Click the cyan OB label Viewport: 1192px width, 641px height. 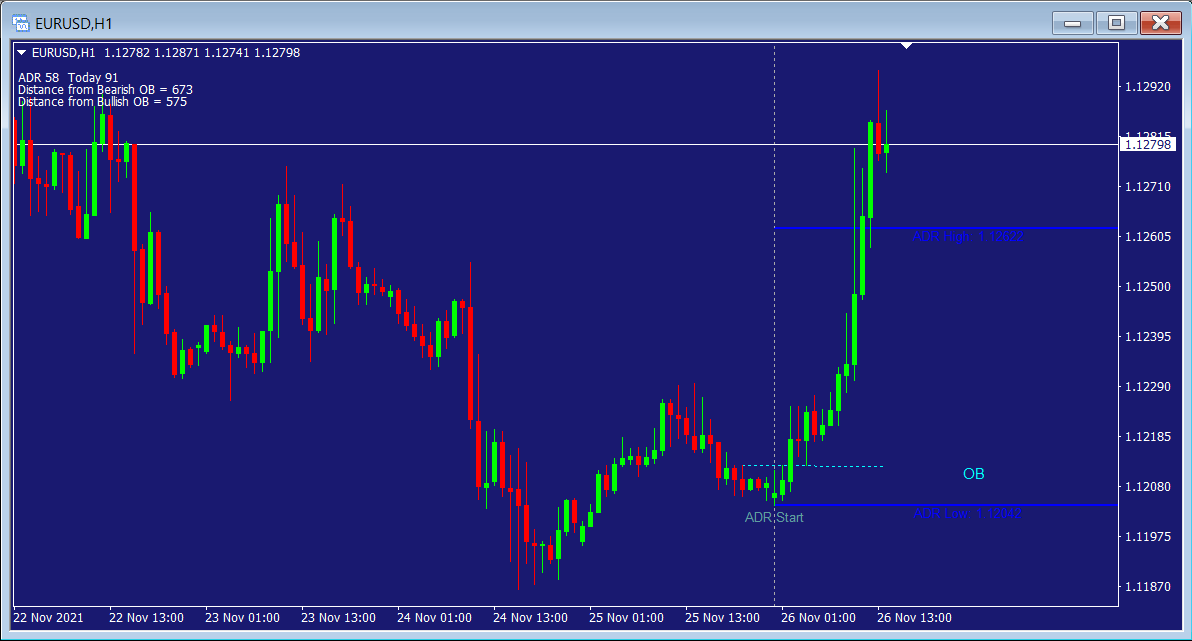(973, 474)
